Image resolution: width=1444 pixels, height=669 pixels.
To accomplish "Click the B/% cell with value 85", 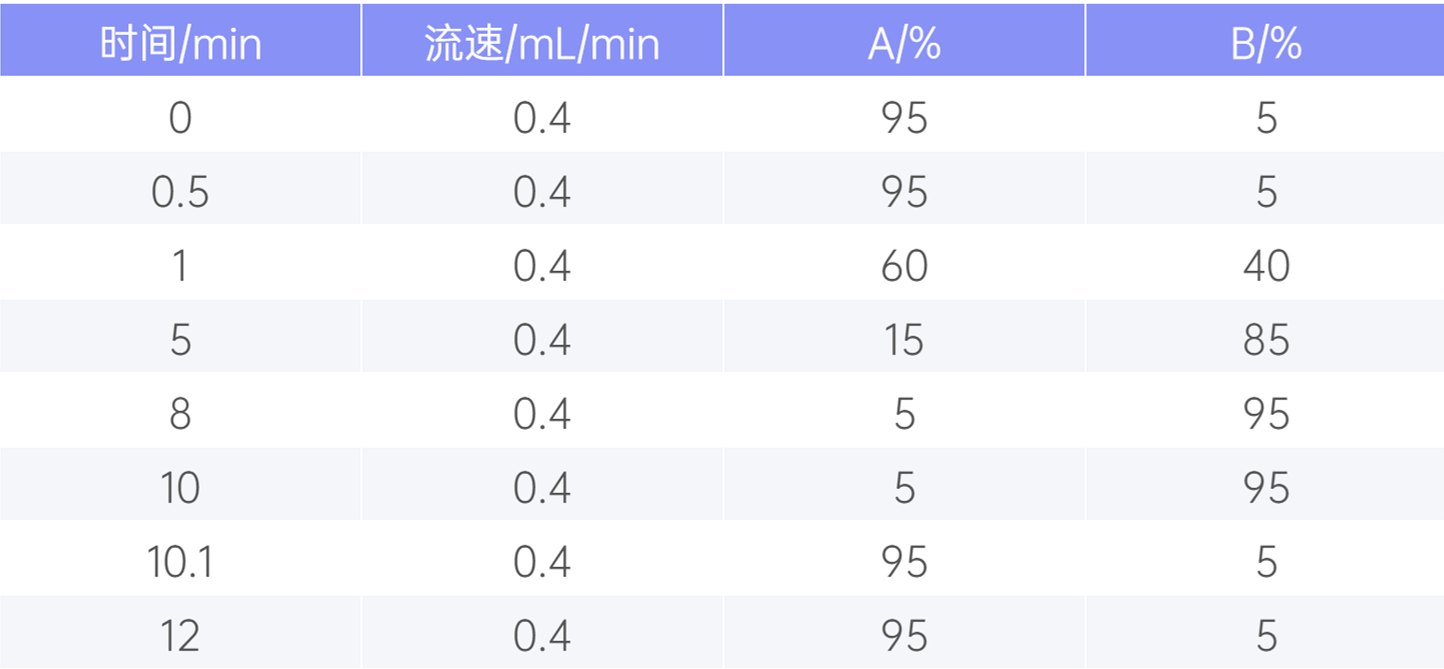I will pyautogui.click(x=1266, y=340).
